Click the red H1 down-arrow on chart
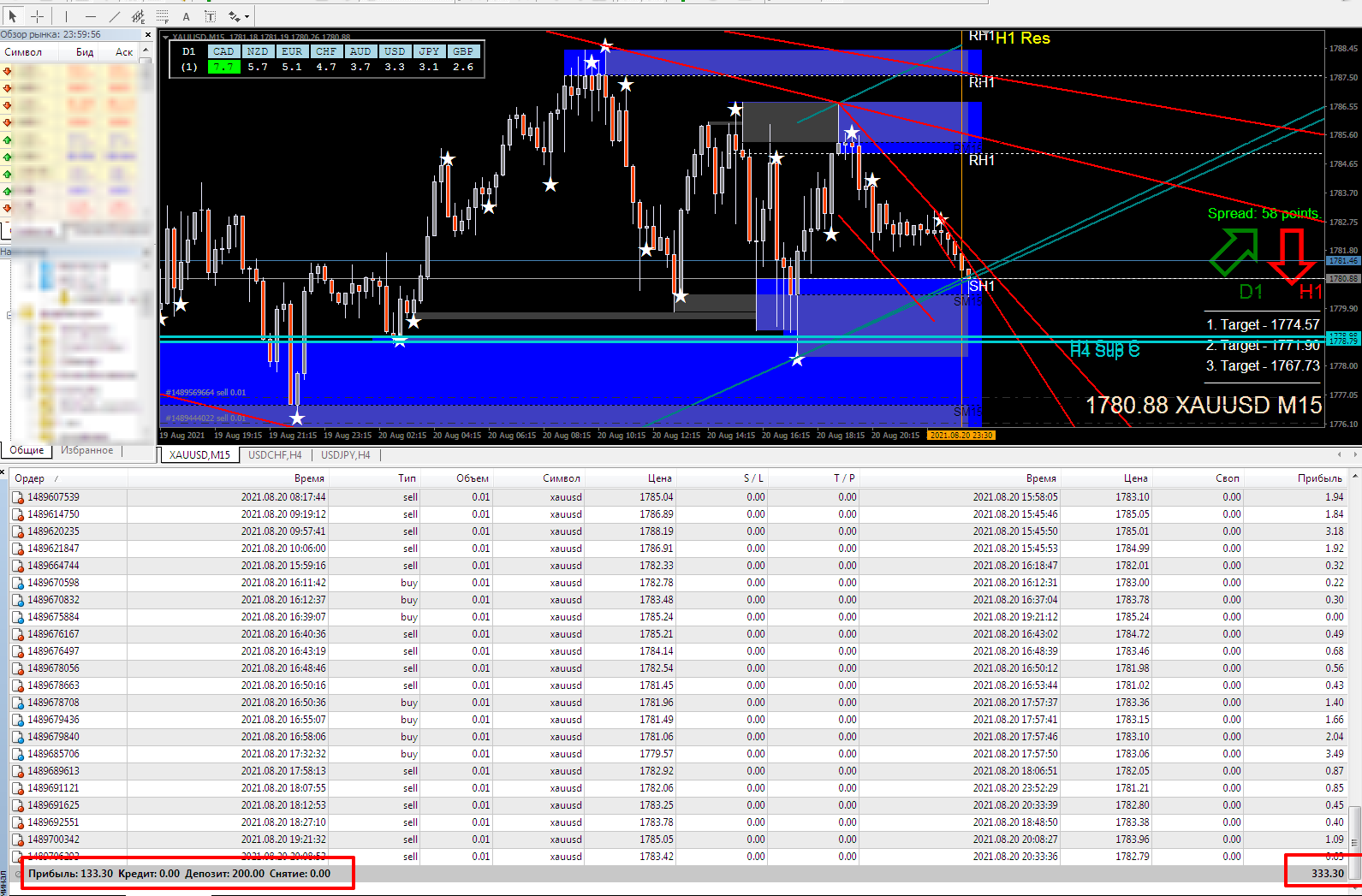Screen dimensions: 1362x896 (1291, 255)
